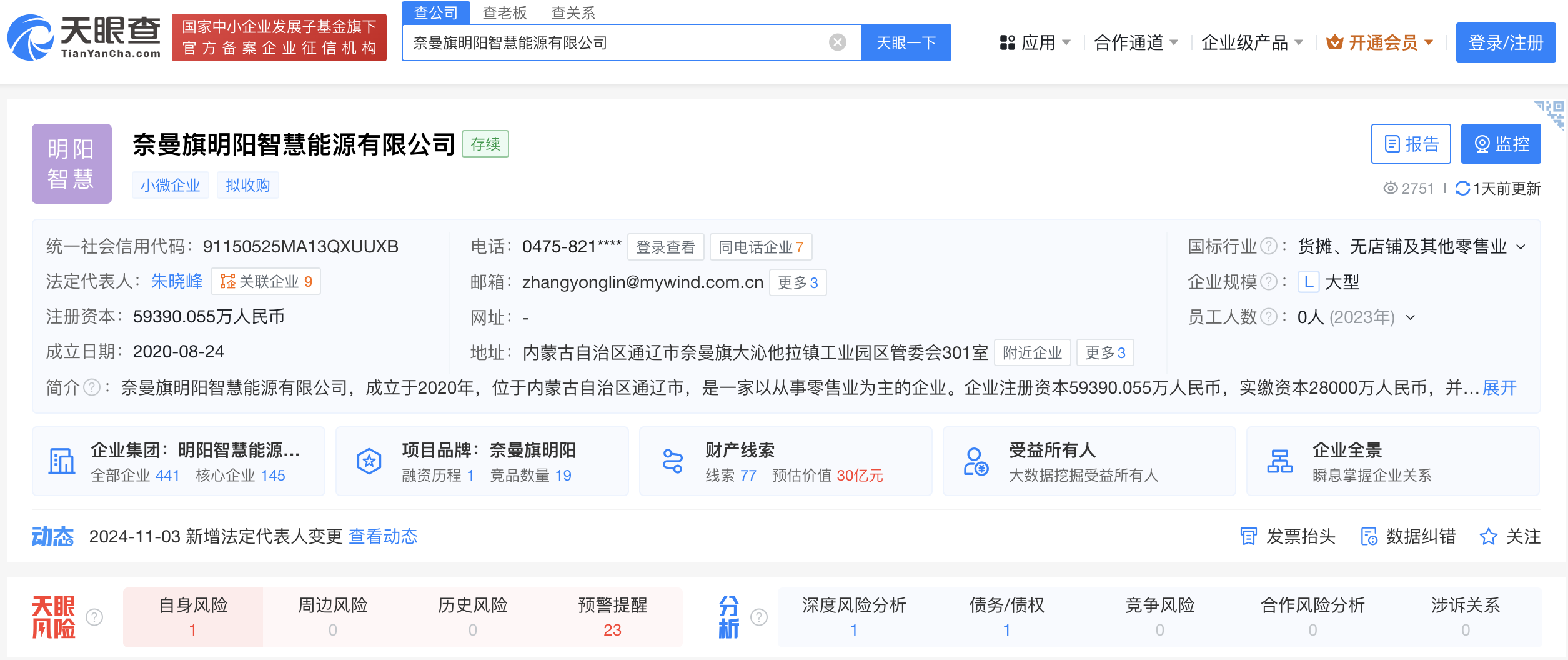Open the QR code in the corner
The height and width of the screenshot is (660, 1568).
pyautogui.click(x=1551, y=114)
